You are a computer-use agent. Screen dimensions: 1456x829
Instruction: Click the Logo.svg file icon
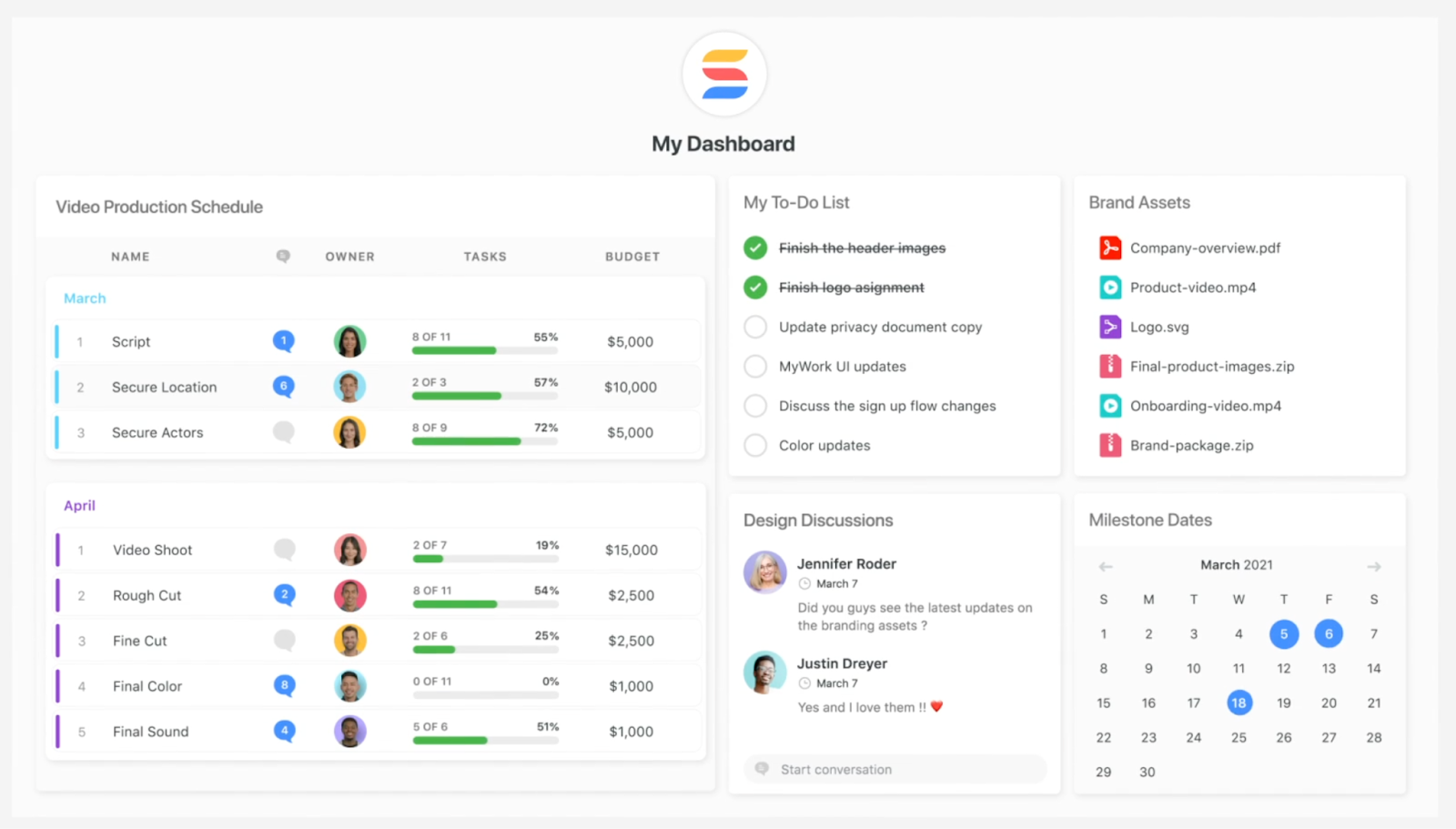coord(1109,327)
